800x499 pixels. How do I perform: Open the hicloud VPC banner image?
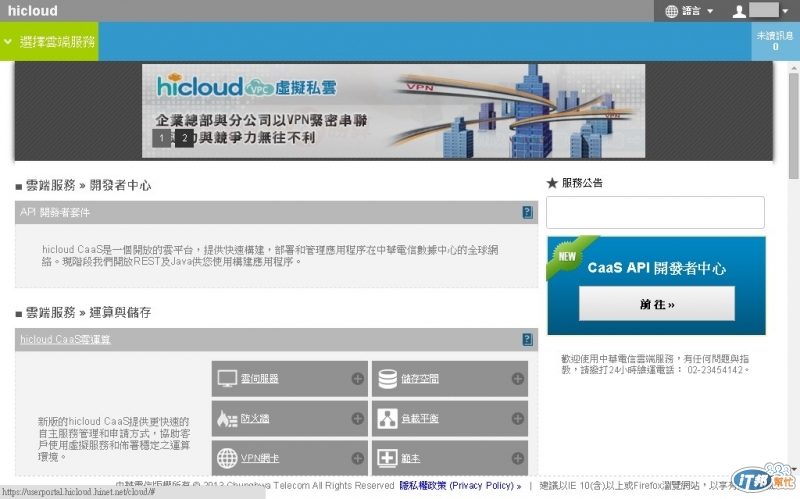pos(393,111)
